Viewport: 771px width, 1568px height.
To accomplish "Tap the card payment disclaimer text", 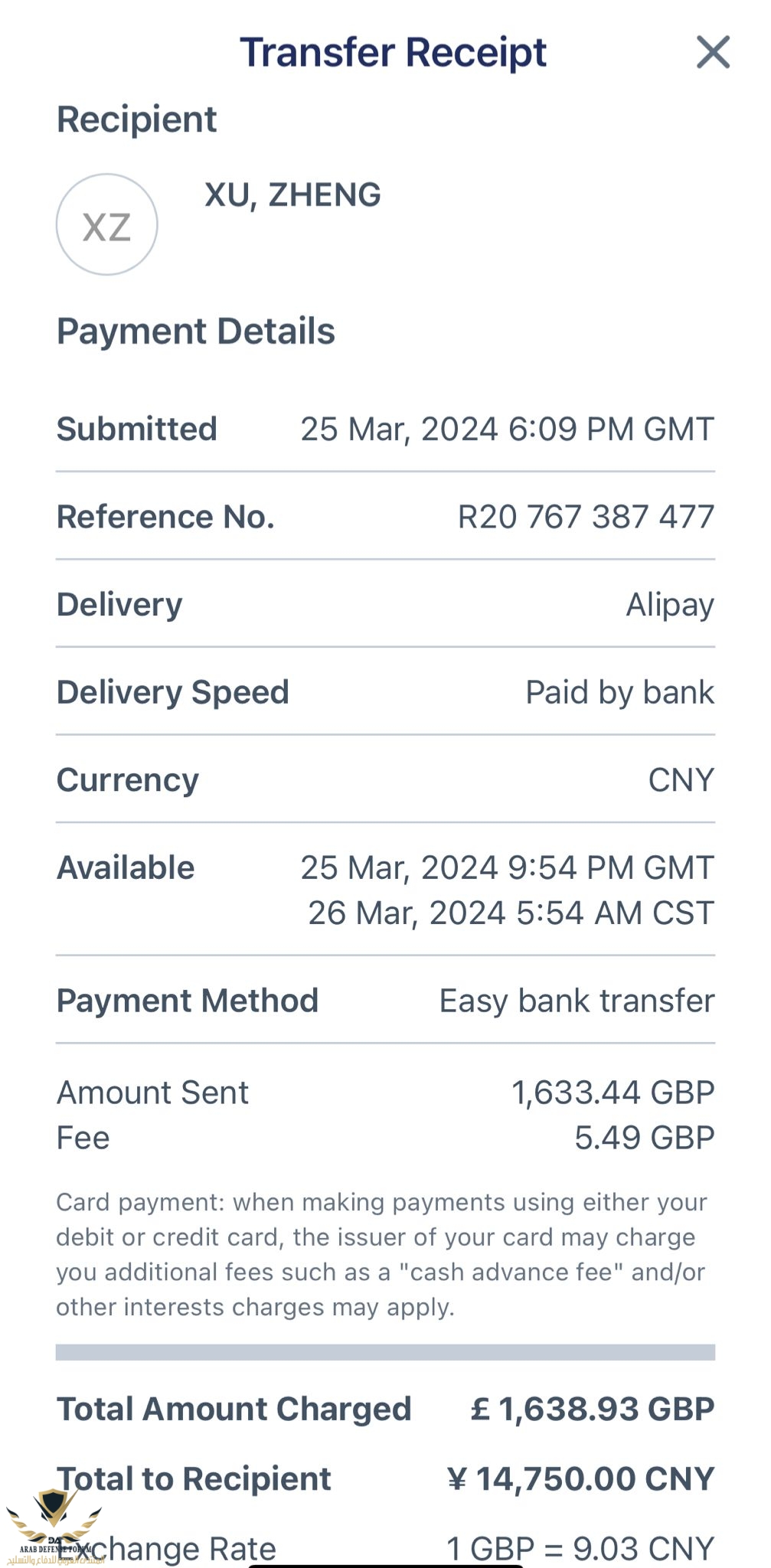I will pyautogui.click(x=381, y=1254).
